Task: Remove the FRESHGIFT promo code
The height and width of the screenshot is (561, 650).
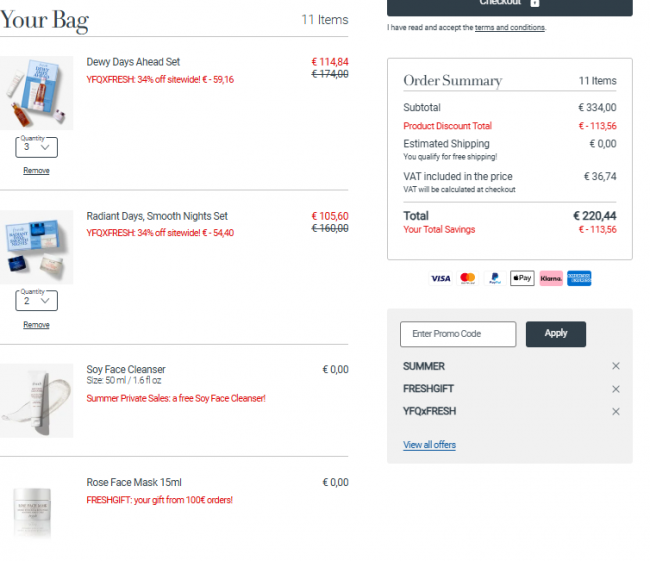Action: click(616, 389)
